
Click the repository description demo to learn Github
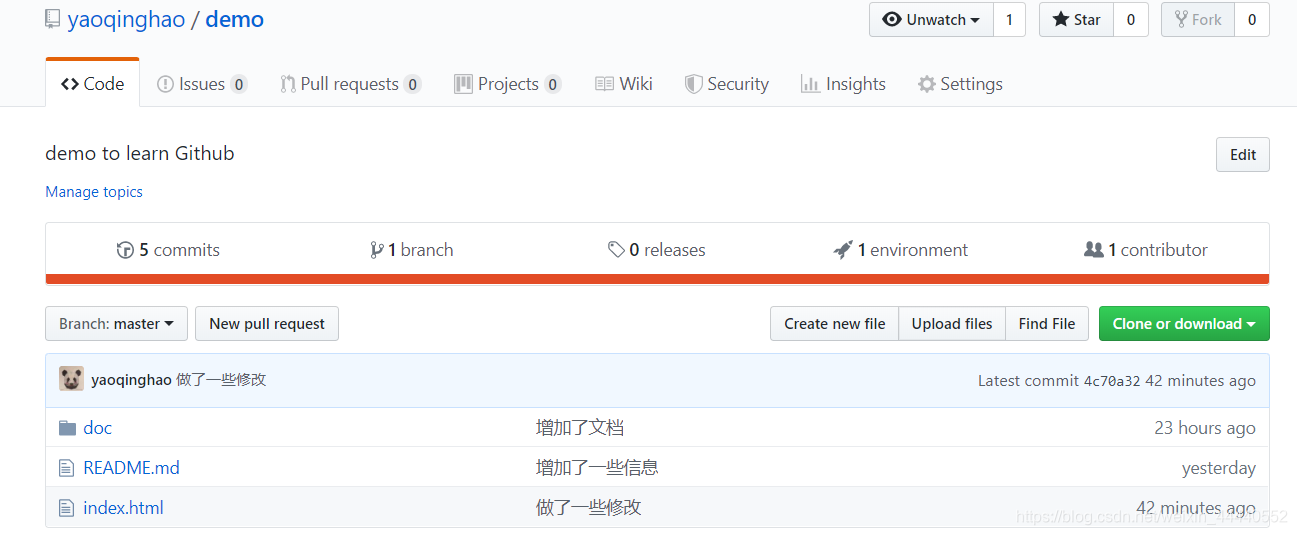[140, 153]
